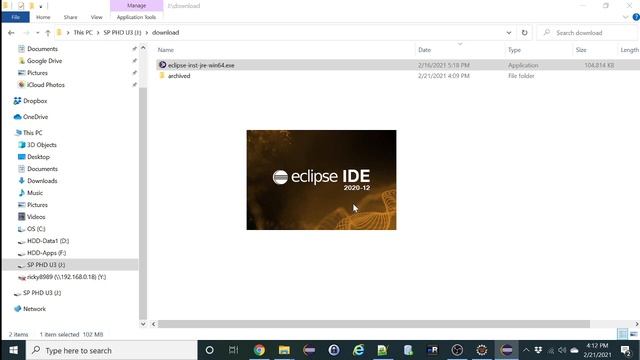The width and height of the screenshot is (640, 360).
Task: Open Videos under This PC
Action: tap(36, 217)
